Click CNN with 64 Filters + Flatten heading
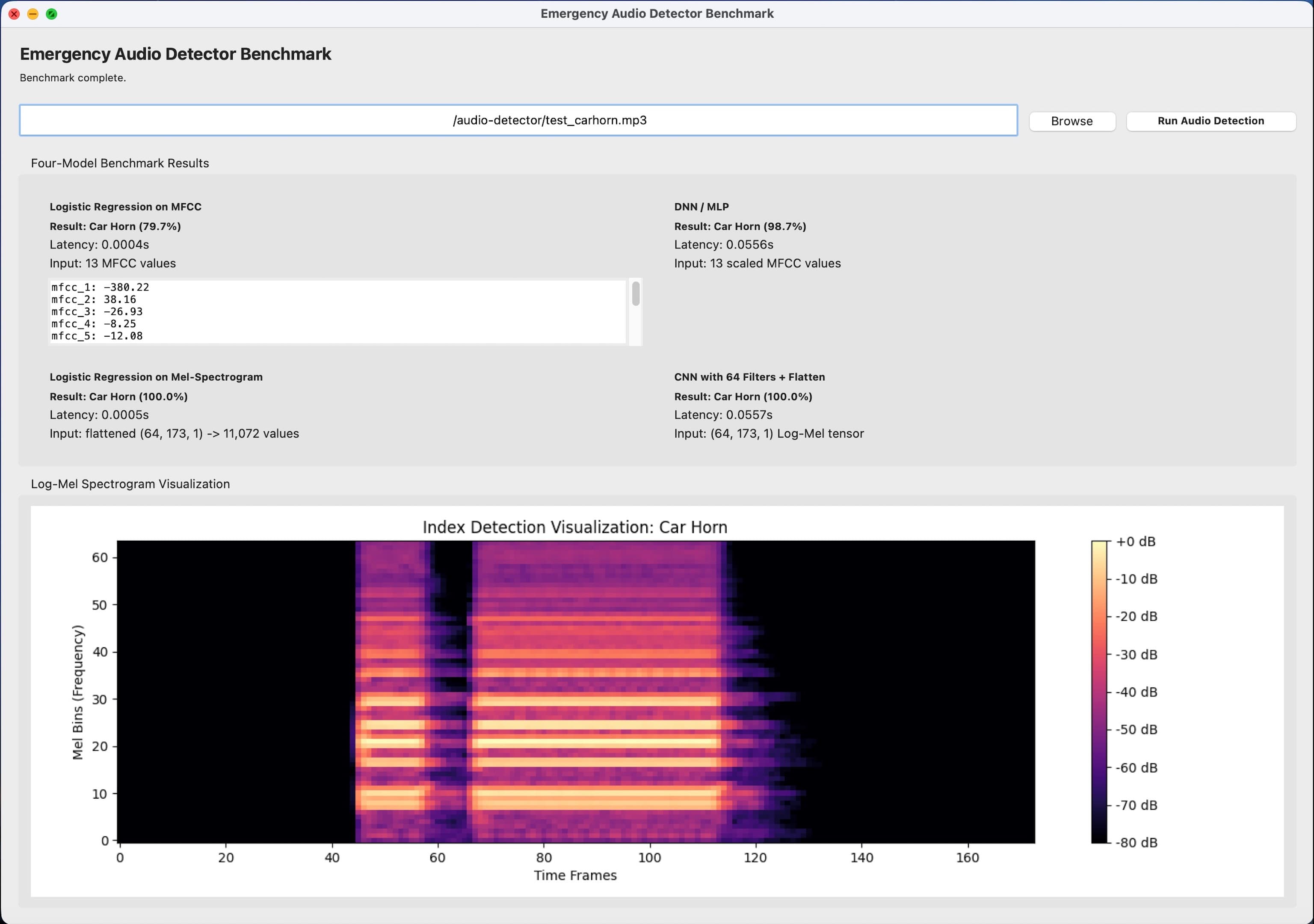The width and height of the screenshot is (1314, 924). point(749,377)
